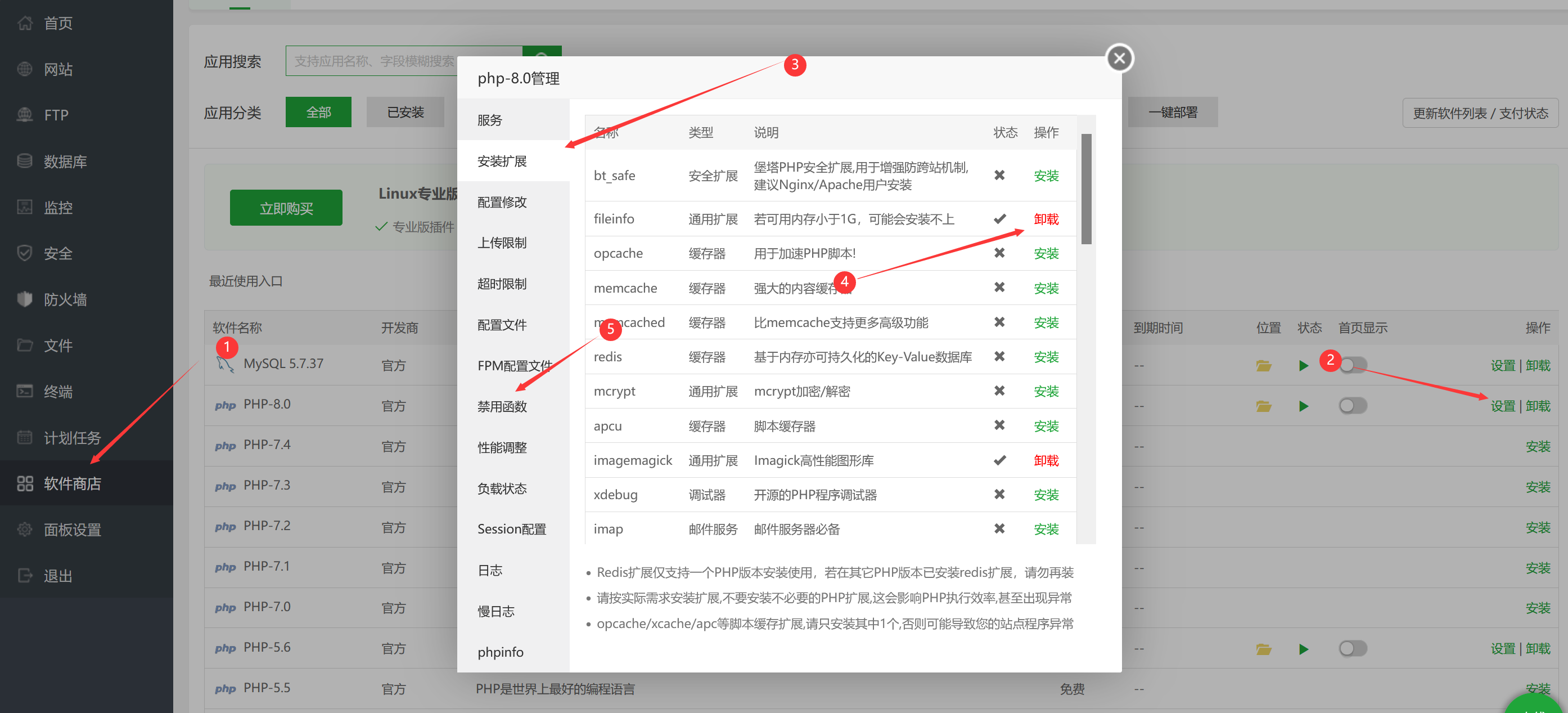
Task: Open MySQL 5.7.37 folder location icon
Action: pyautogui.click(x=1264, y=365)
